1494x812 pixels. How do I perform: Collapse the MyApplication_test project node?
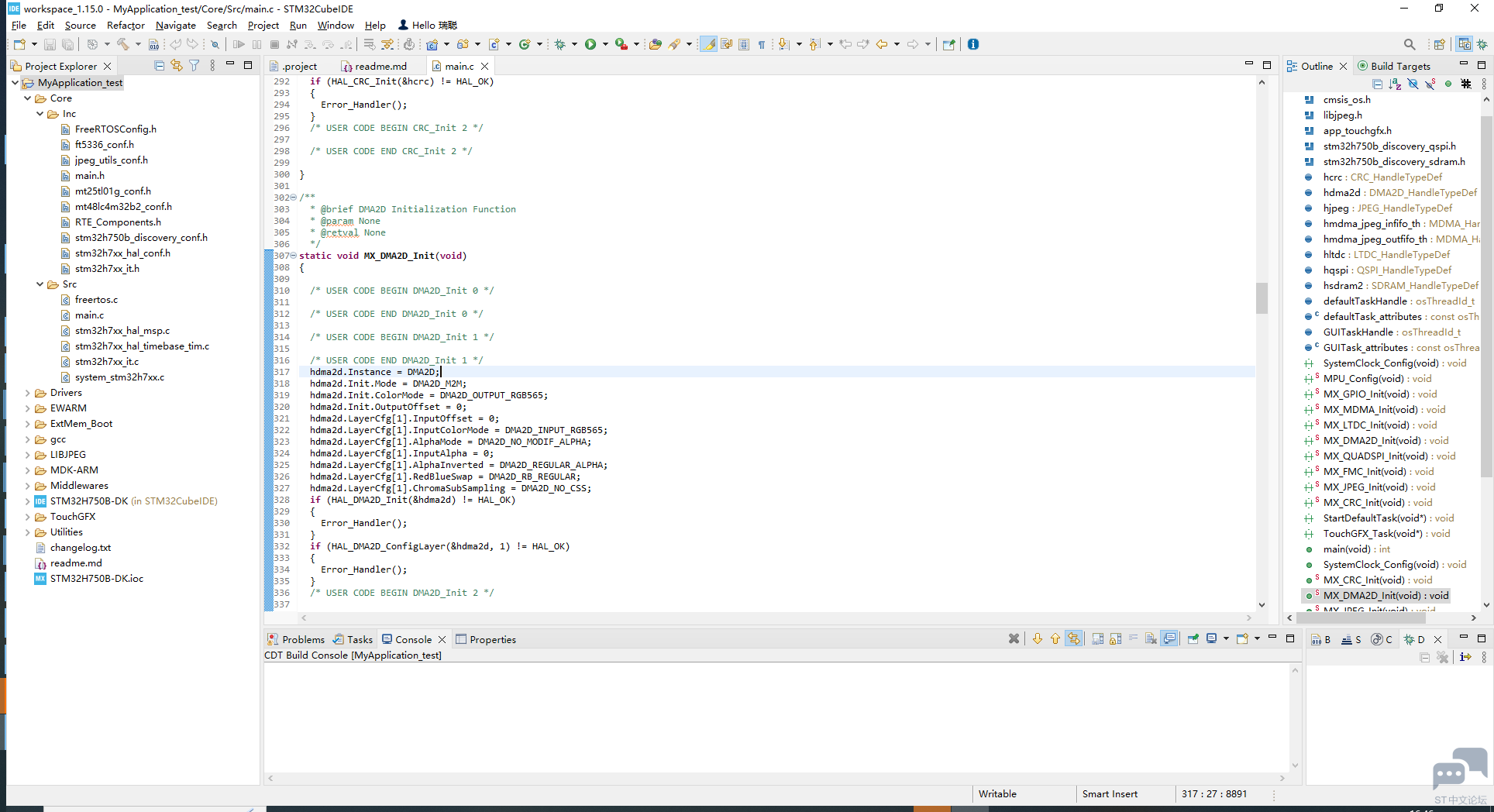click(x=15, y=83)
